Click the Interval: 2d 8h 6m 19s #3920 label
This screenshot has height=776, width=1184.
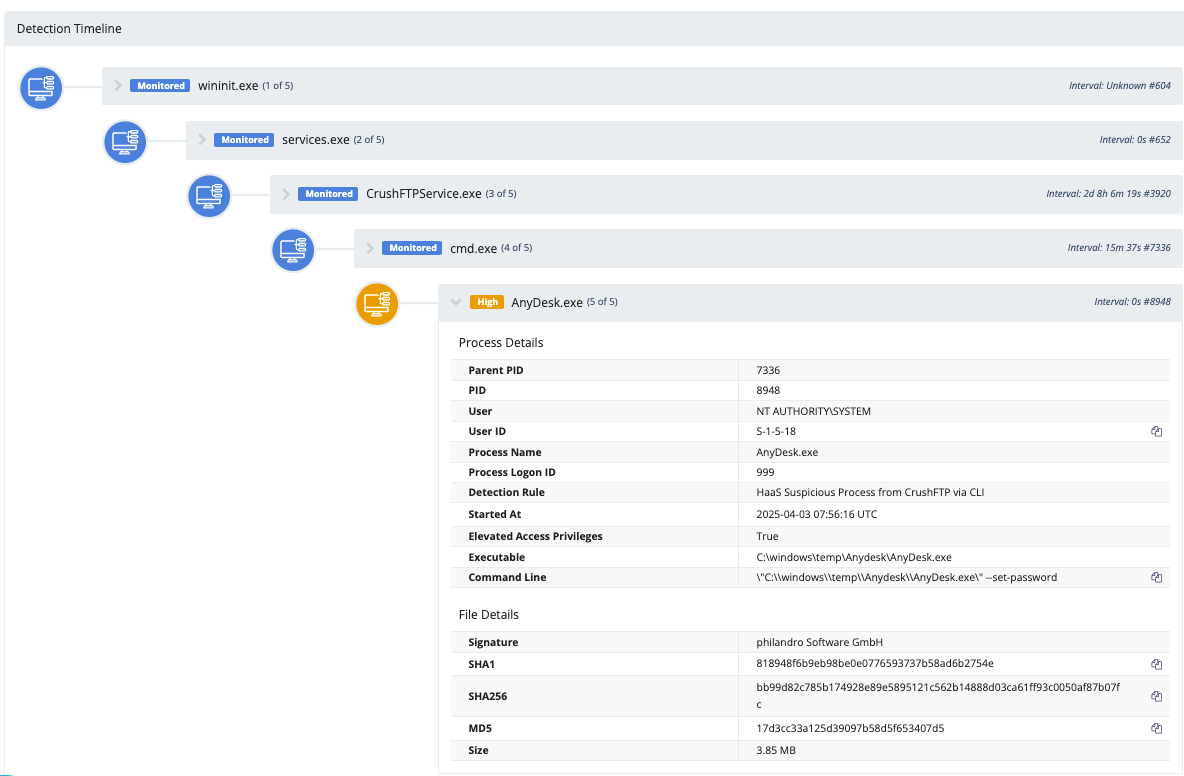[x=1108, y=194]
